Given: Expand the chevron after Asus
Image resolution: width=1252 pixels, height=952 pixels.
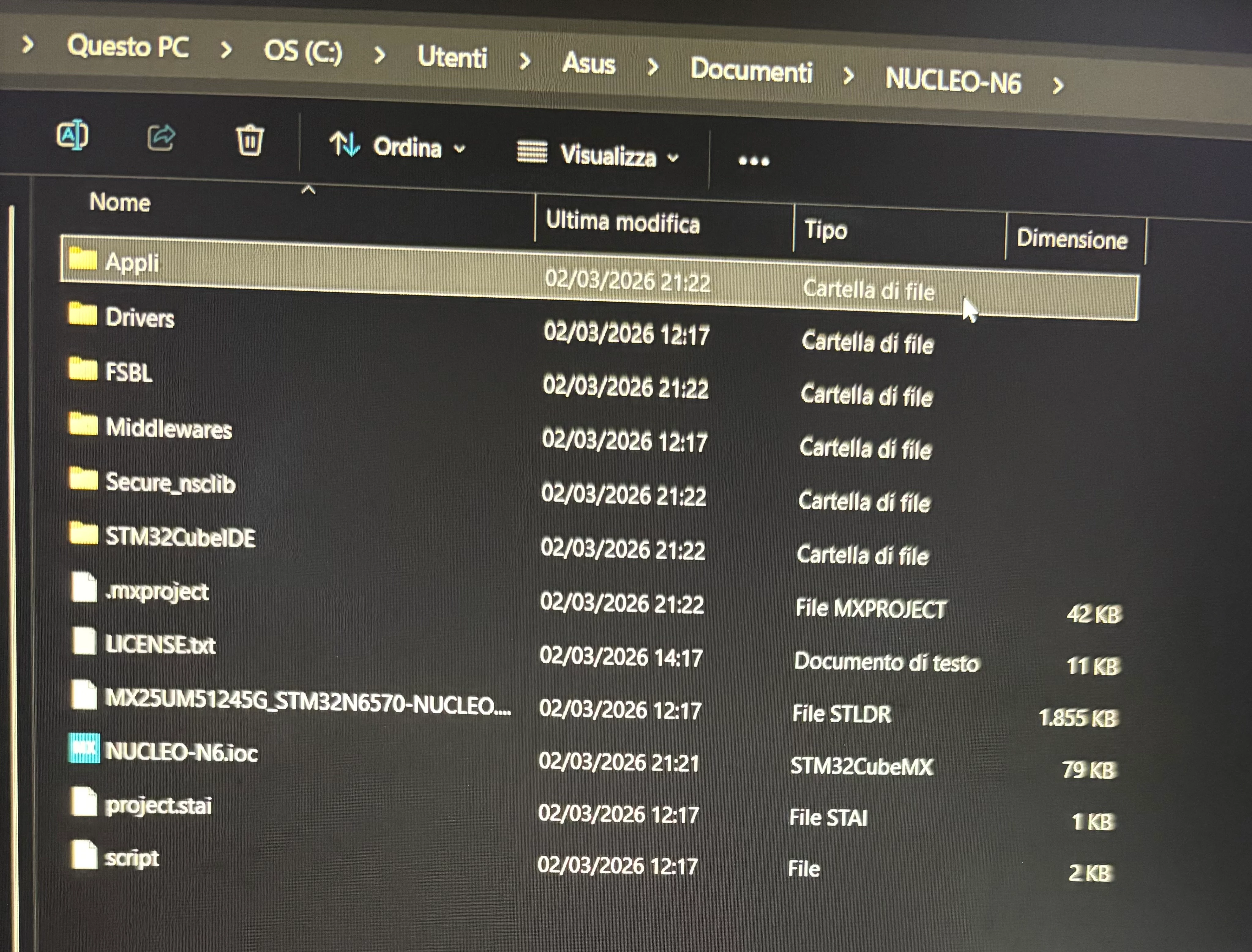Looking at the screenshot, I should tap(653, 67).
